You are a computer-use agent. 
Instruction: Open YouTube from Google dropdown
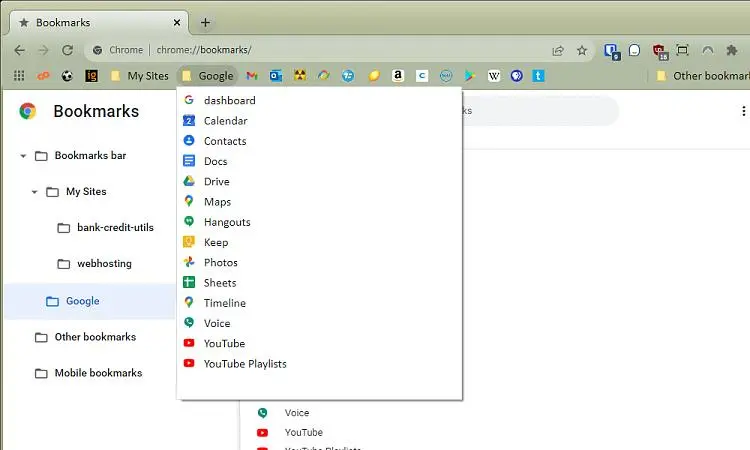(319, 343)
